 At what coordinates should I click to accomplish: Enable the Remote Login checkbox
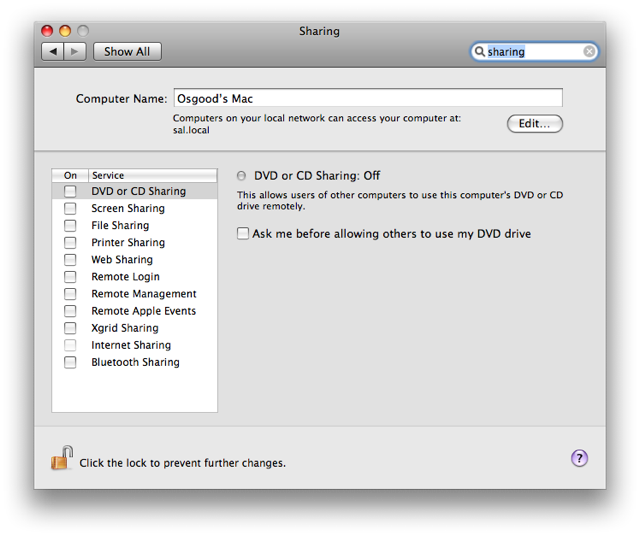pos(70,277)
